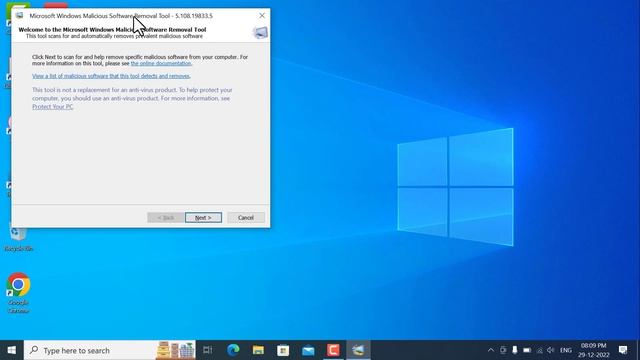640x360 pixels.
Task: Open the Windows Start menu
Action: [12, 350]
